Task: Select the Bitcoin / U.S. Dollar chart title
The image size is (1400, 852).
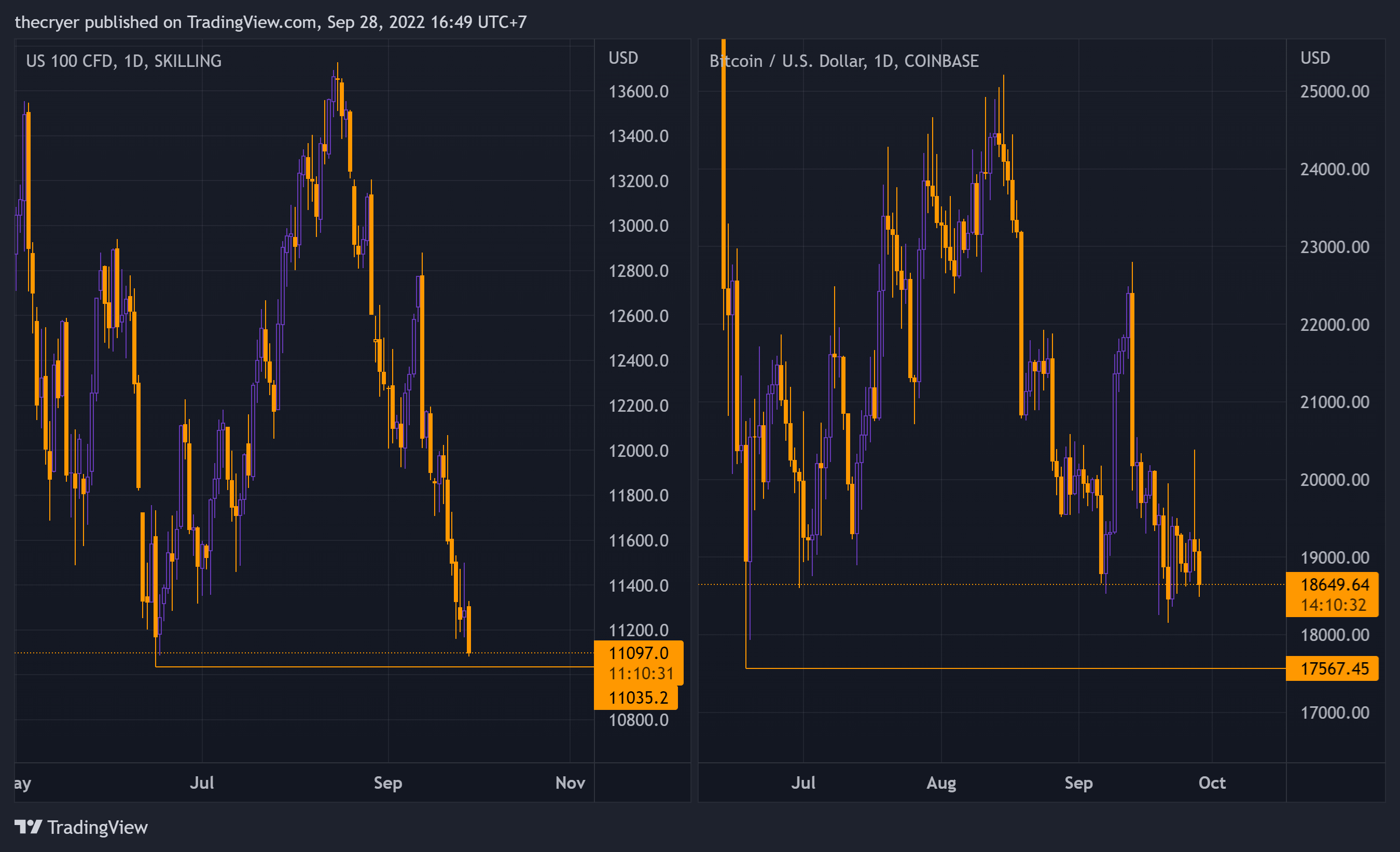Action: [844, 61]
